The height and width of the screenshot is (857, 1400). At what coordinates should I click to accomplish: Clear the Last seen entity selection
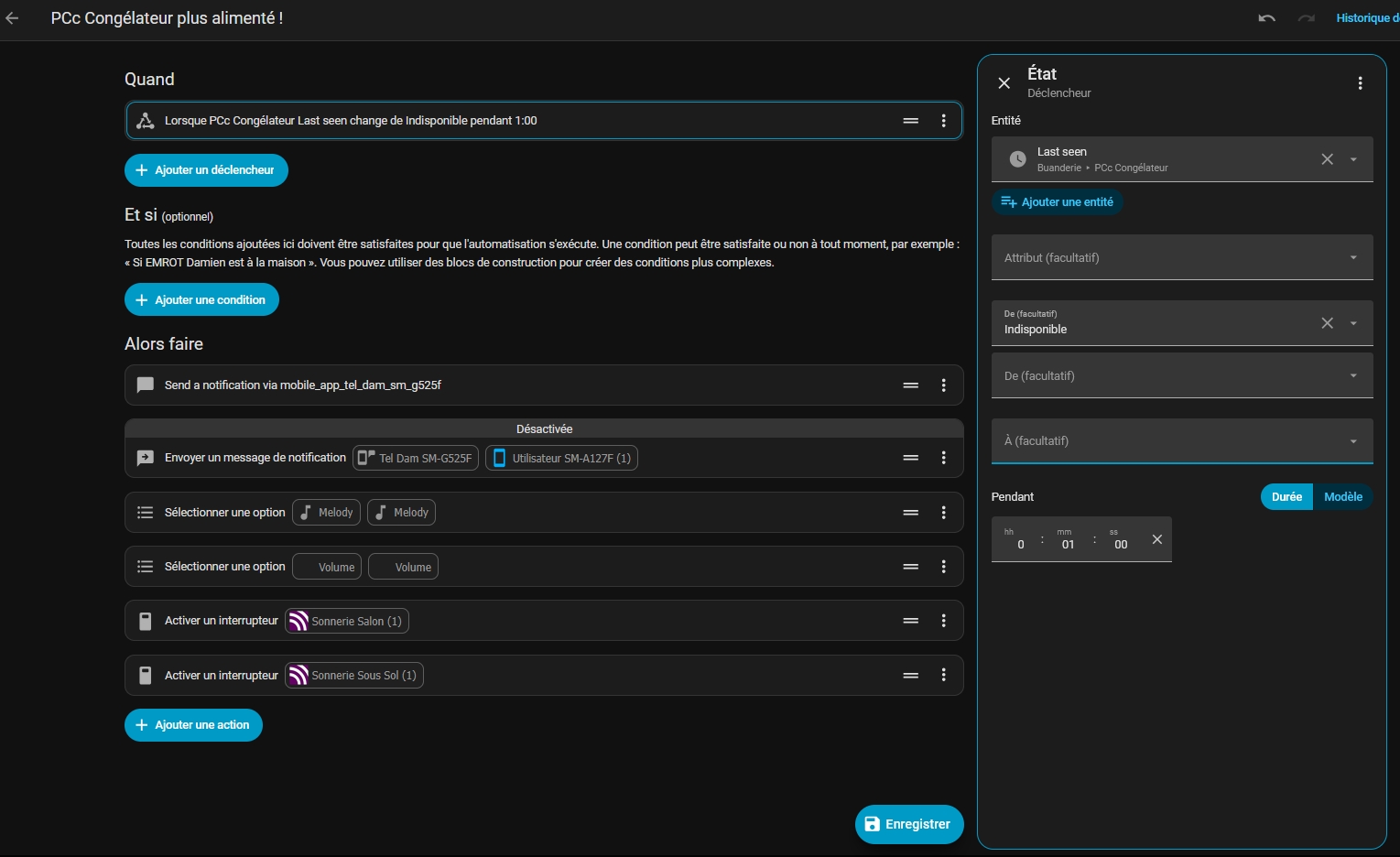(x=1327, y=159)
